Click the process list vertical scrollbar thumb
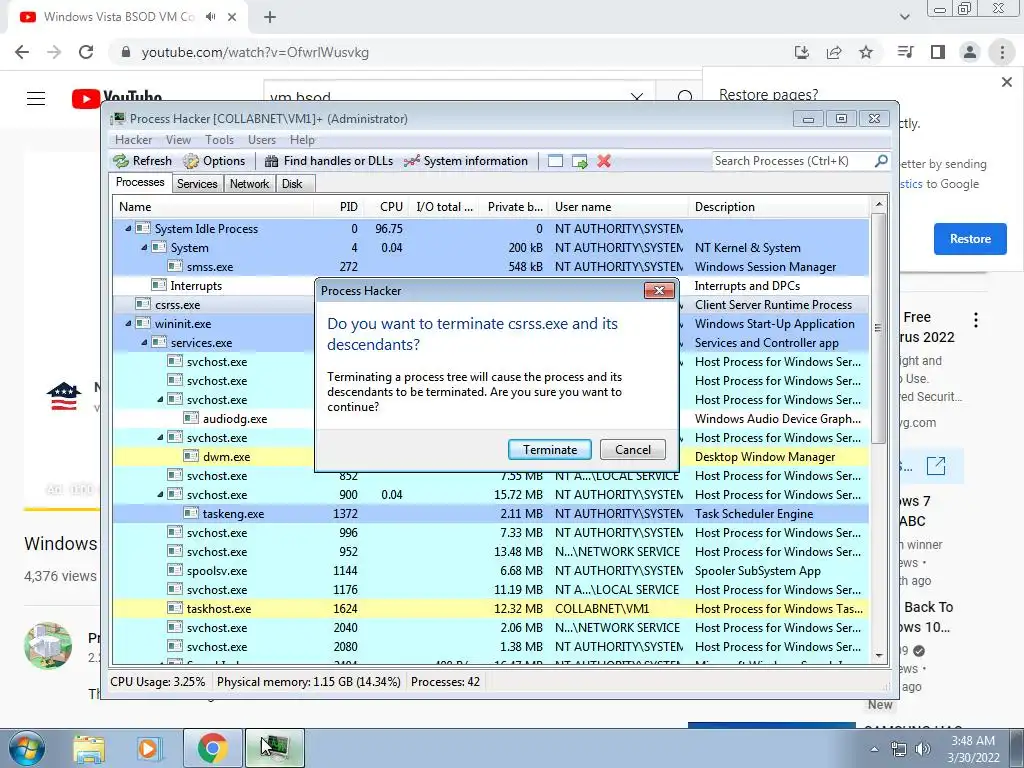 (x=878, y=328)
